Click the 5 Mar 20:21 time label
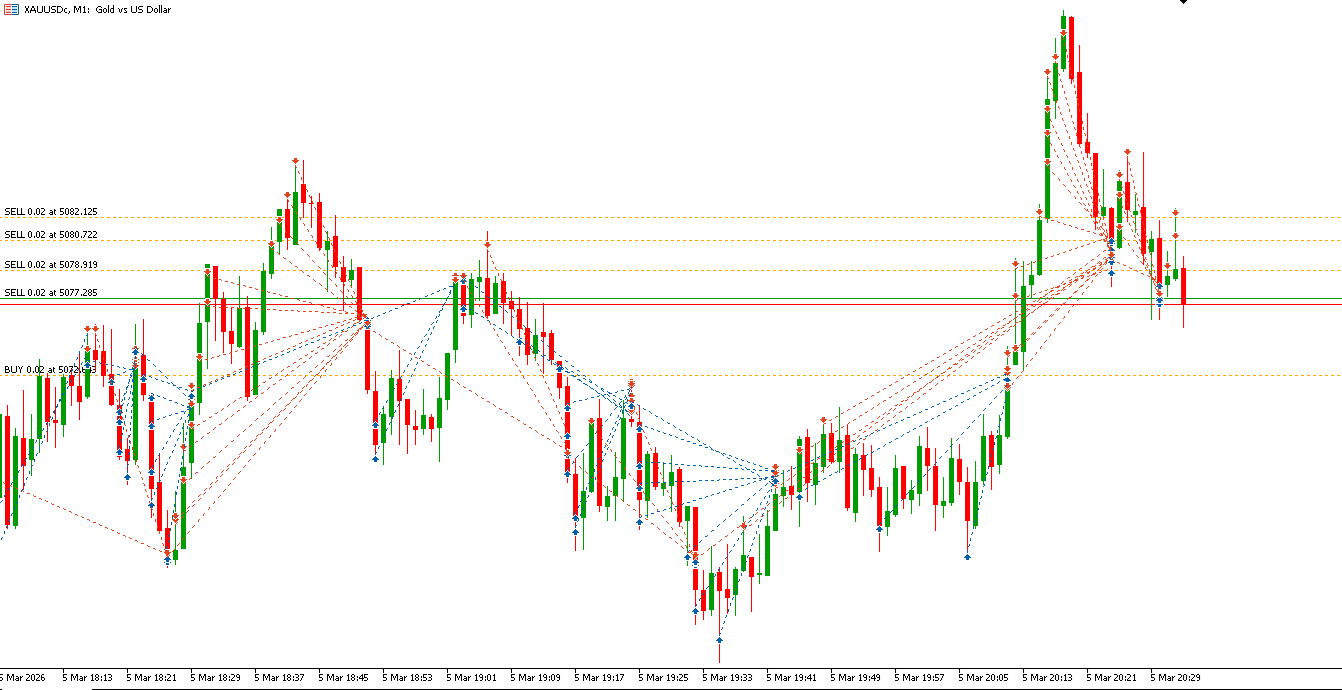The image size is (1342, 690). (1111, 677)
